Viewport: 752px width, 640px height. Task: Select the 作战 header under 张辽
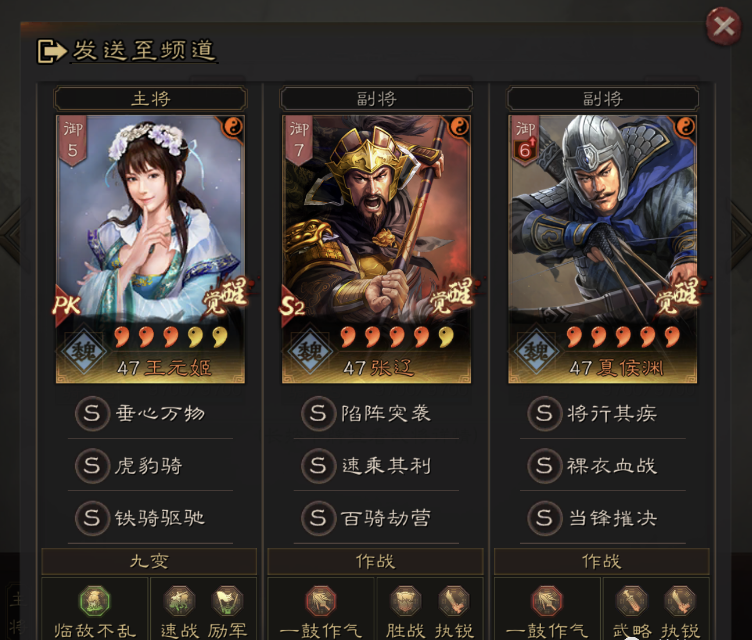376,561
